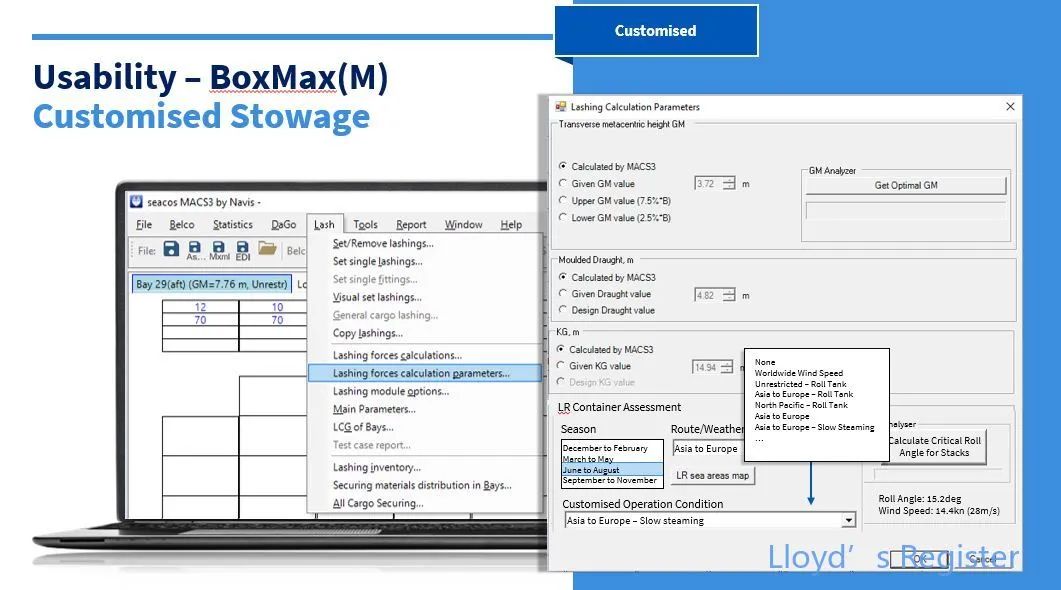The image size is (1061, 590).
Task: Open the Route/Weather combo box showing Asia to Europe
Action: tap(708, 449)
